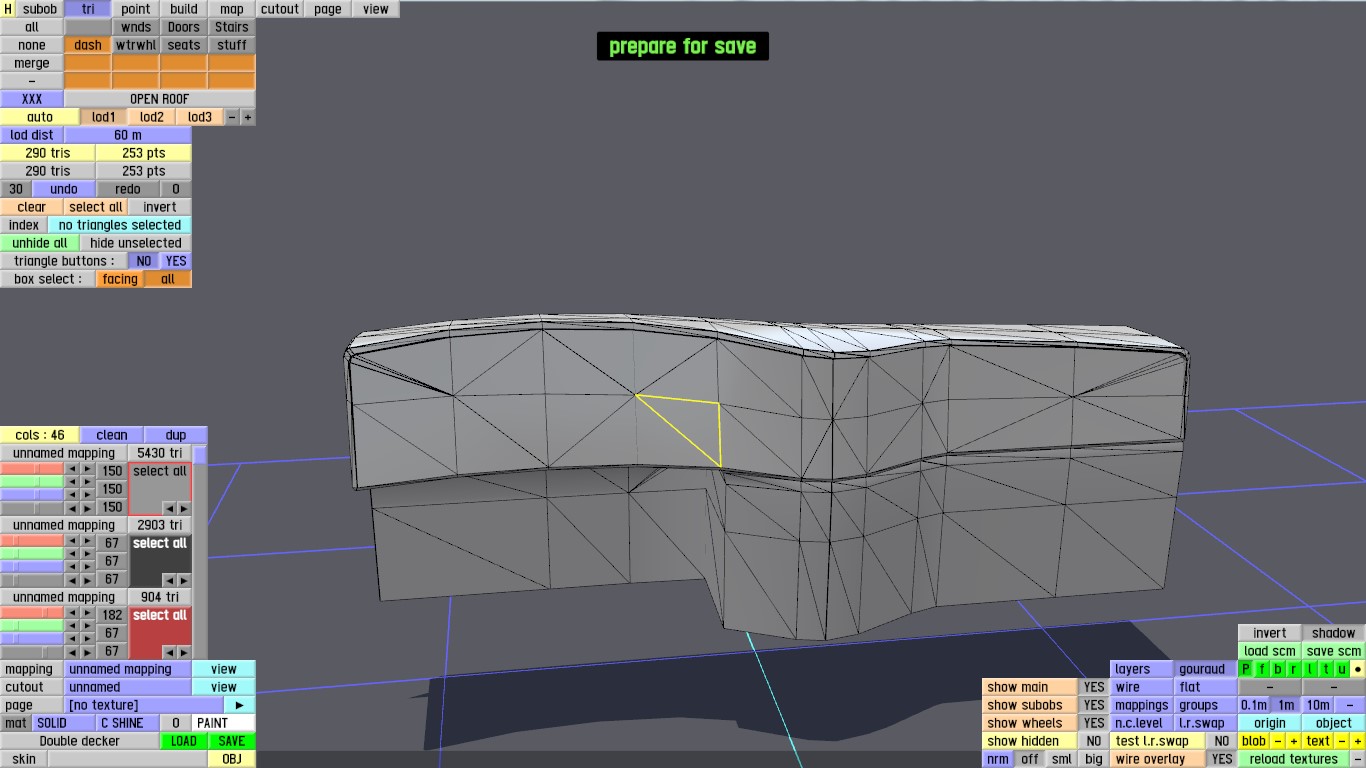
Task: Switch to the build tab
Action: point(184,9)
